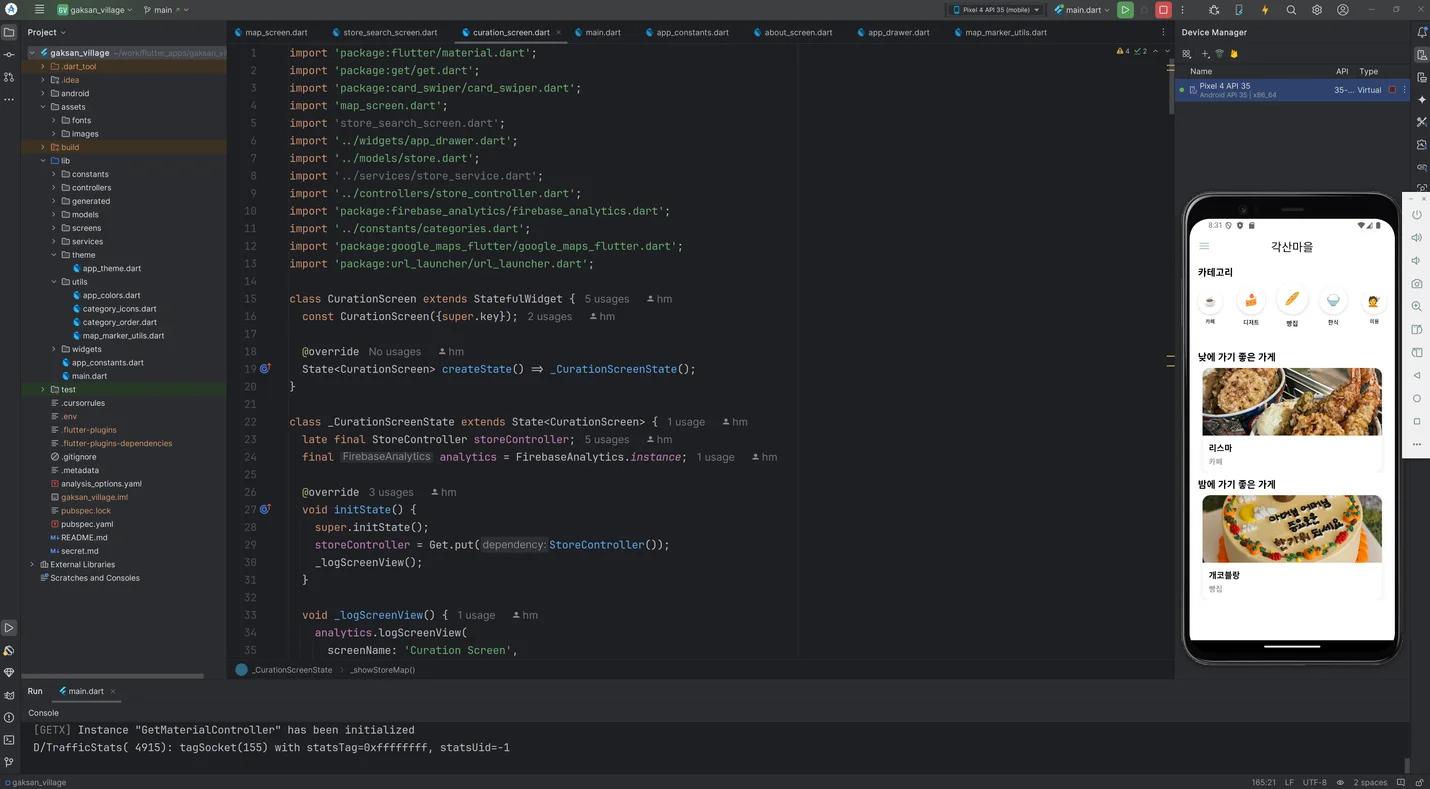Open the Pixel 4 API 35 device selector
This screenshot has width=1430, height=789.
pos(995,10)
